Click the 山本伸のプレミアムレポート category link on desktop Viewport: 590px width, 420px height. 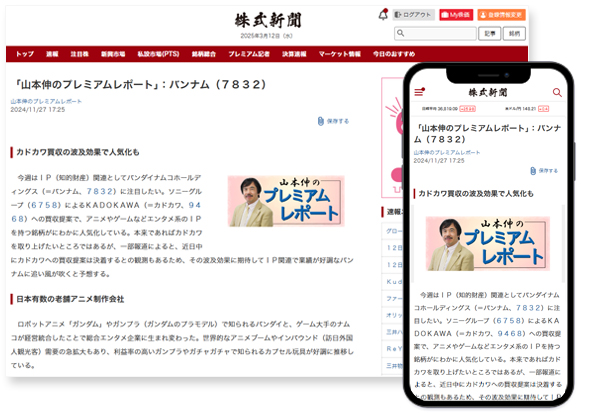point(46,101)
